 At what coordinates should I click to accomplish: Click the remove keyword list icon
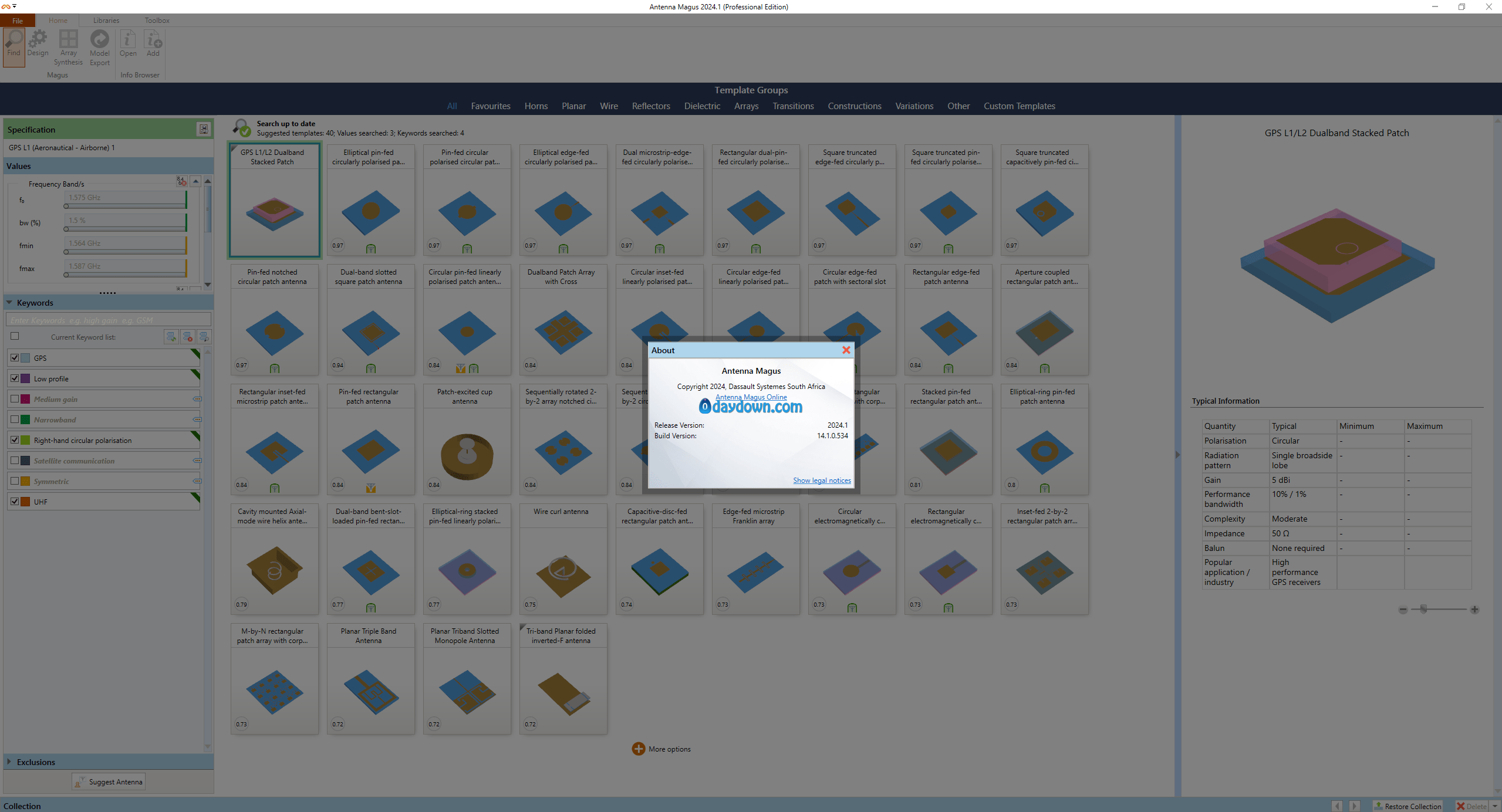pos(187,337)
